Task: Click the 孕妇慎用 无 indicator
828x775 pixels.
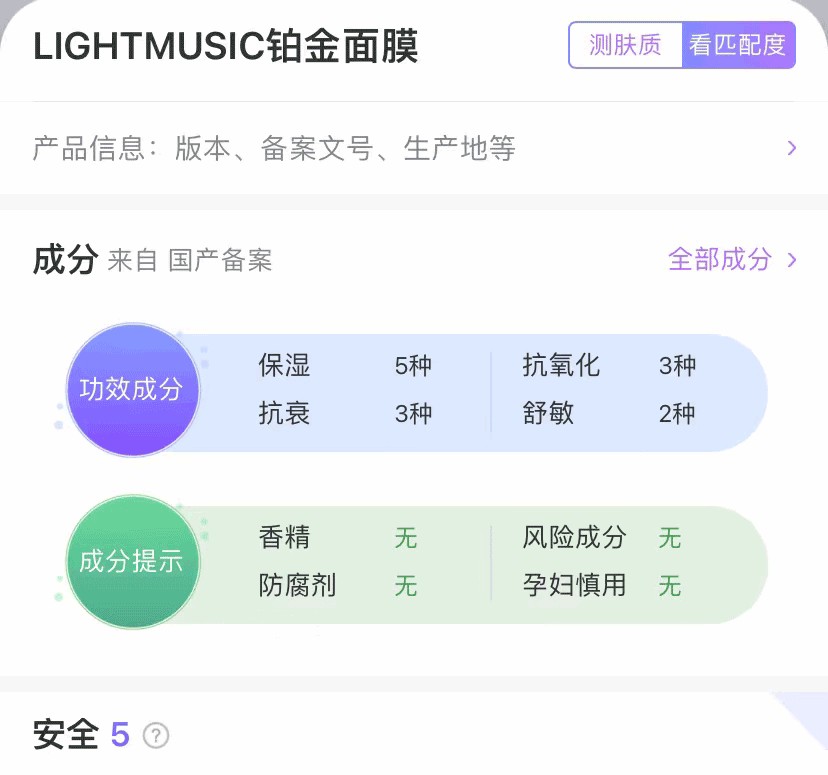Action: (601, 585)
